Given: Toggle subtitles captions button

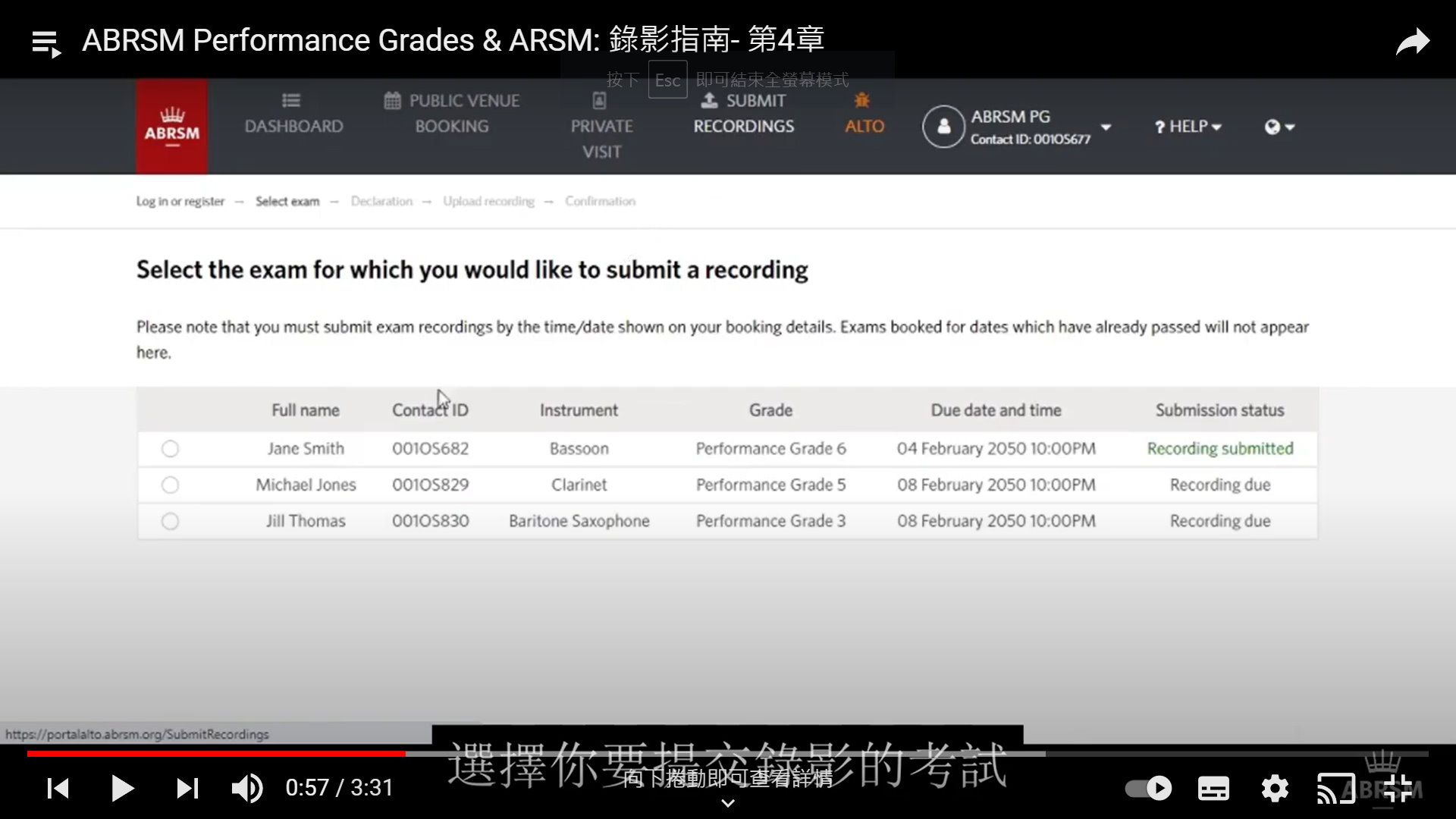Looking at the screenshot, I should (1213, 789).
